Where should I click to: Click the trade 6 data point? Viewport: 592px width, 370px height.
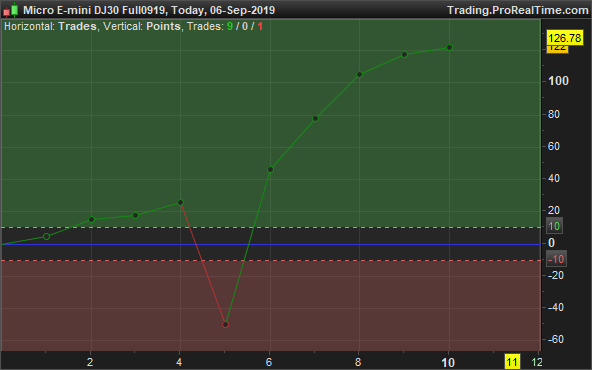click(270, 170)
